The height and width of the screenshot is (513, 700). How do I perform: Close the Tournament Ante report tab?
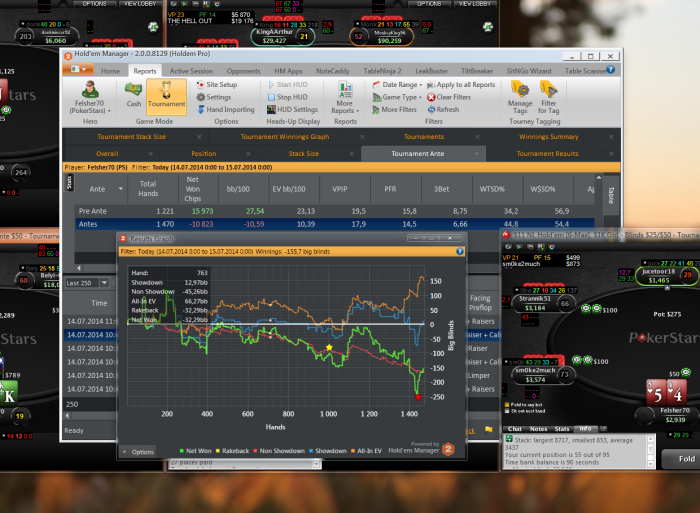pos(477,154)
